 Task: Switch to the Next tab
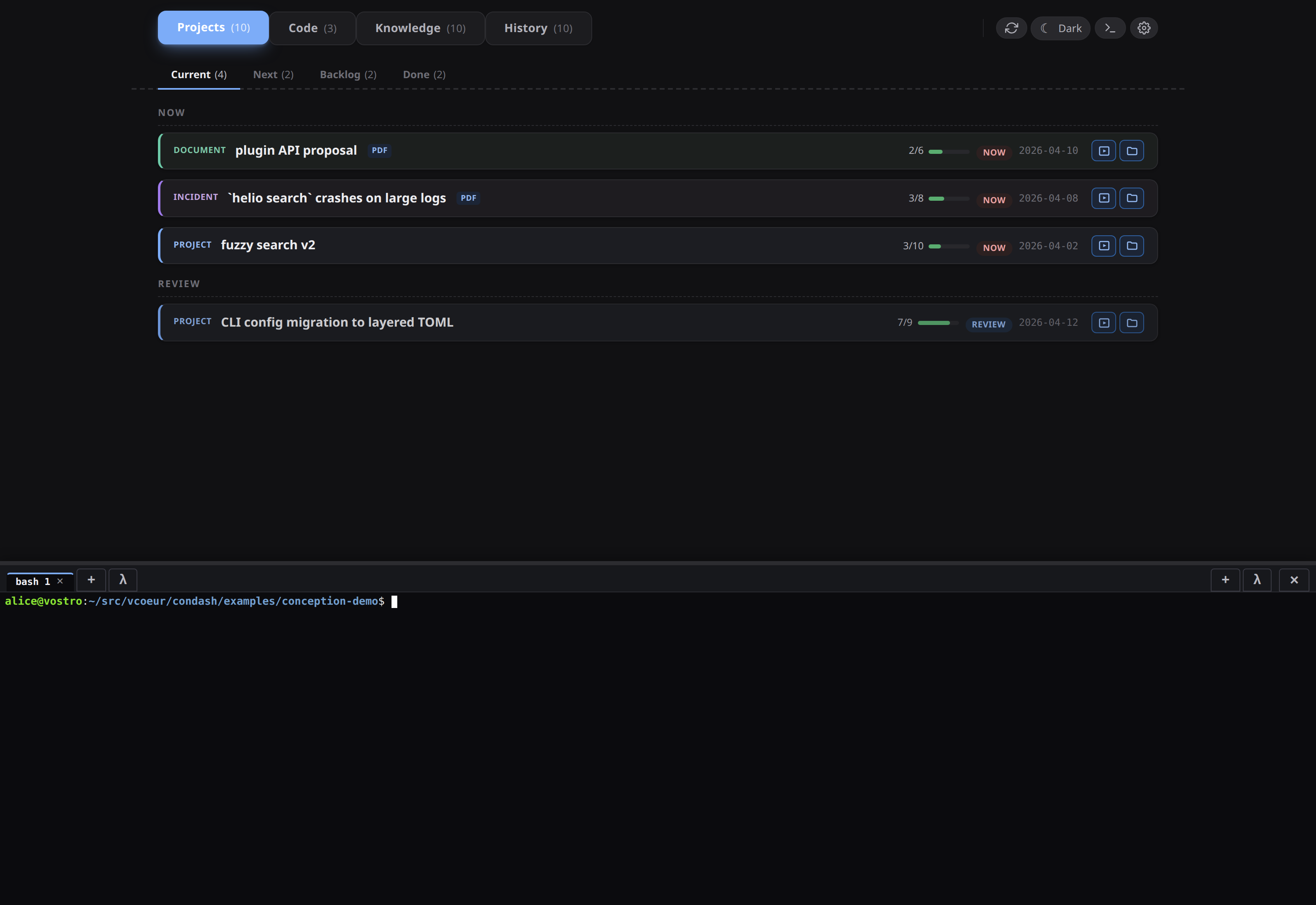pyautogui.click(x=273, y=74)
